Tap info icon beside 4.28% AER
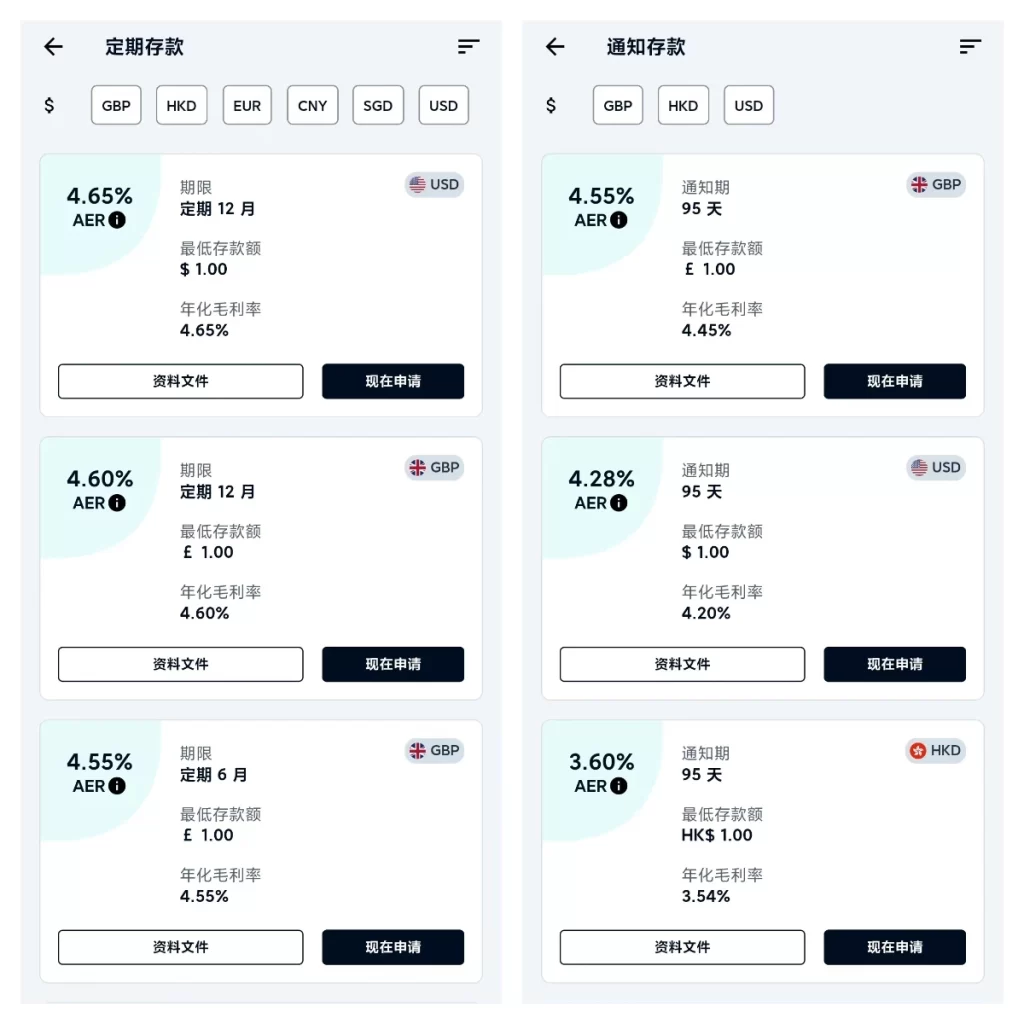This screenshot has width=1024, height=1024. (619, 503)
